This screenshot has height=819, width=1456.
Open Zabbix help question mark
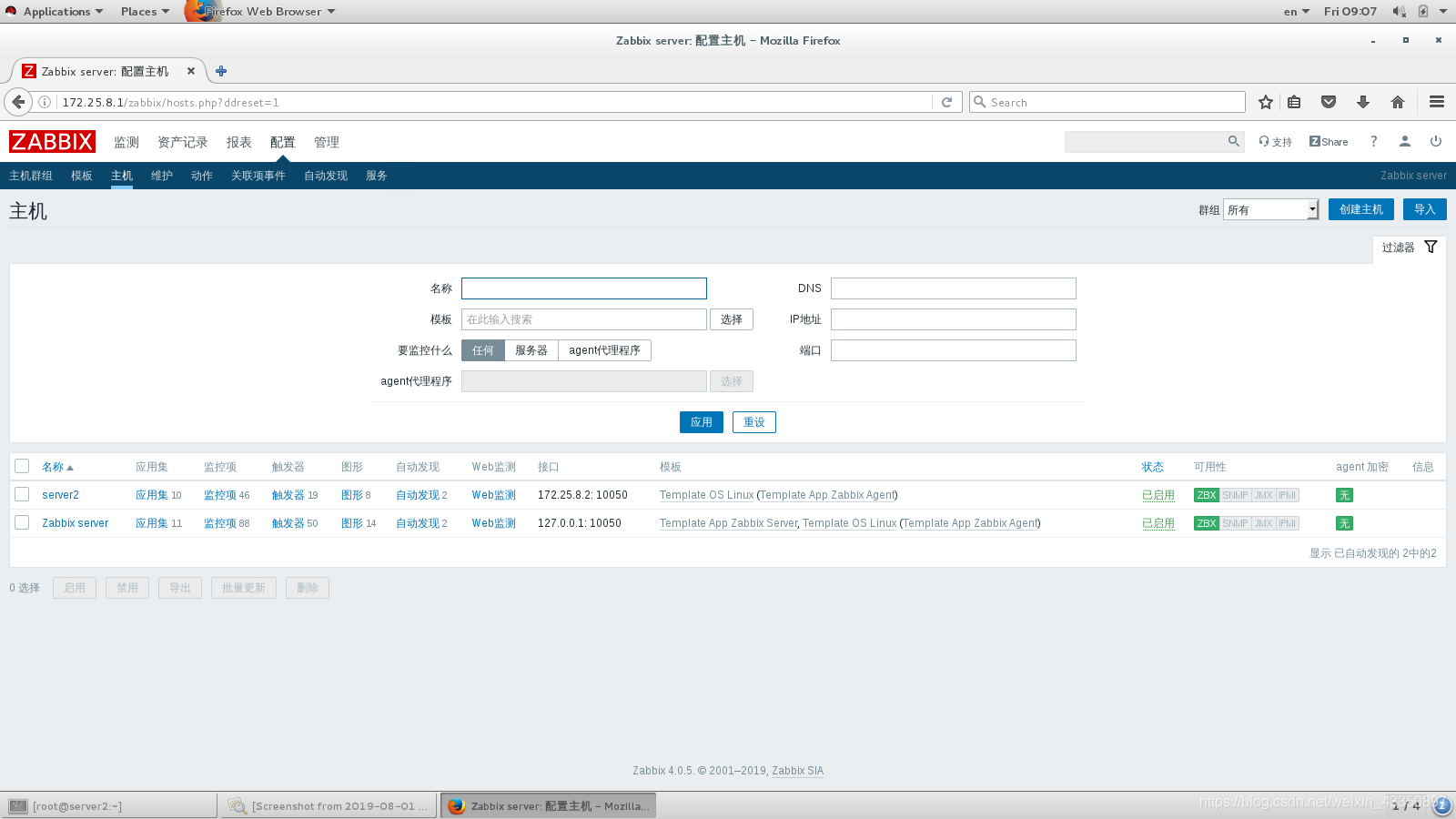coord(1374,141)
